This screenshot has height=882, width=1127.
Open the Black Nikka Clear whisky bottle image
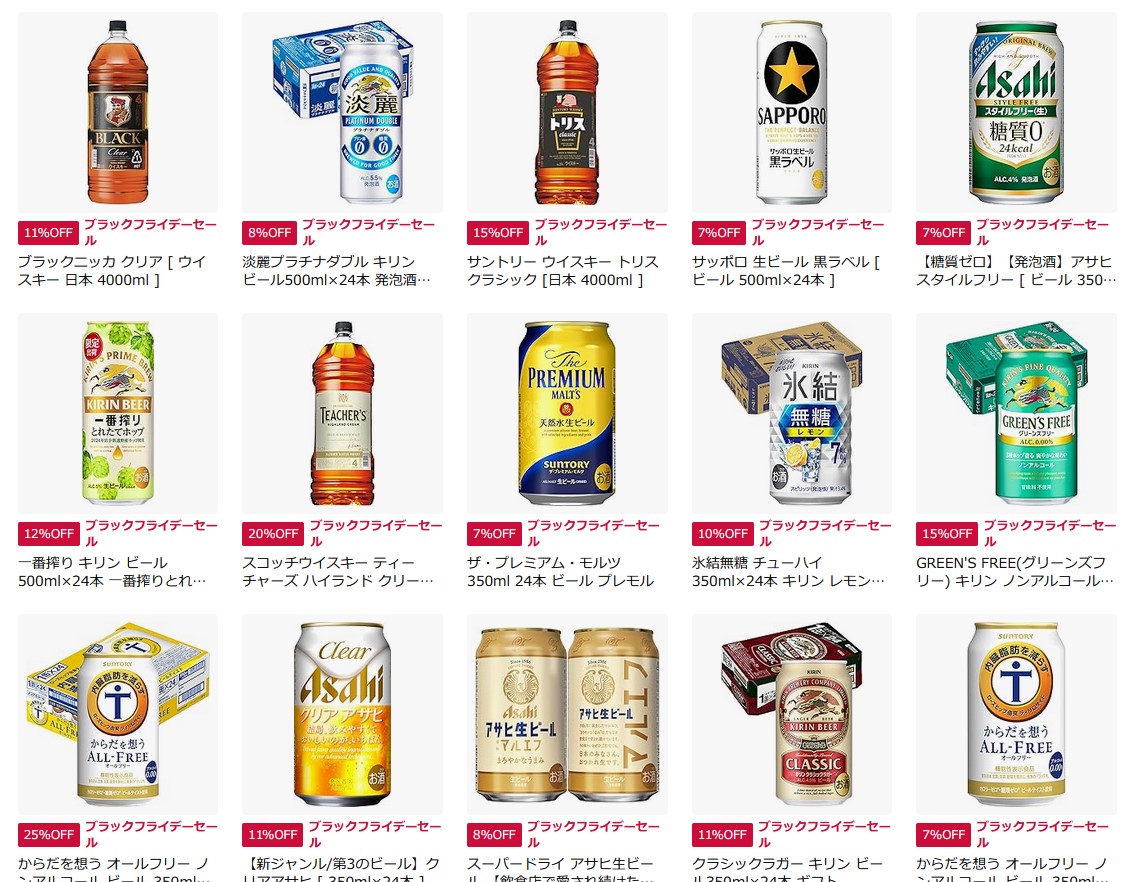[118, 112]
